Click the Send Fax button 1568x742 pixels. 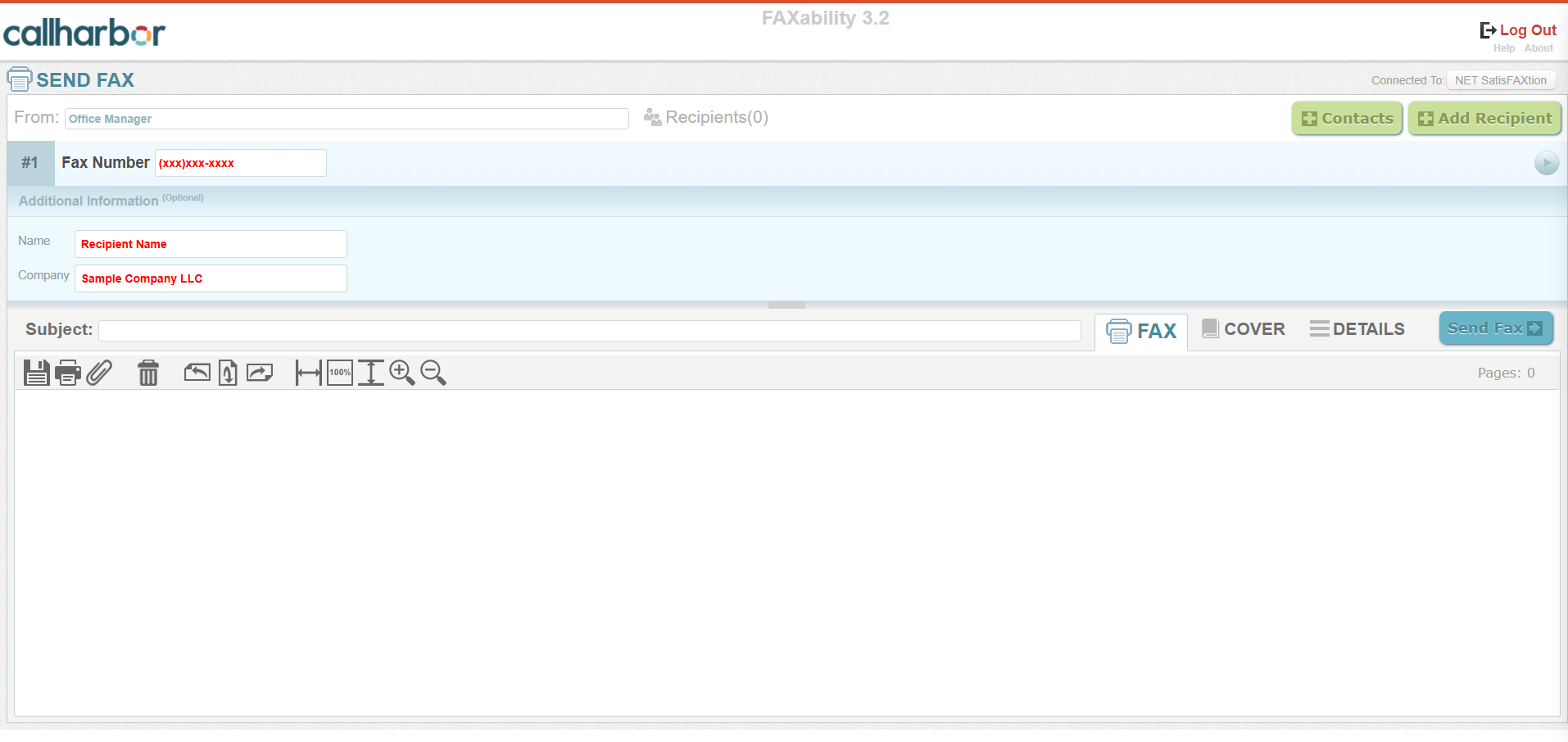(1496, 328)
